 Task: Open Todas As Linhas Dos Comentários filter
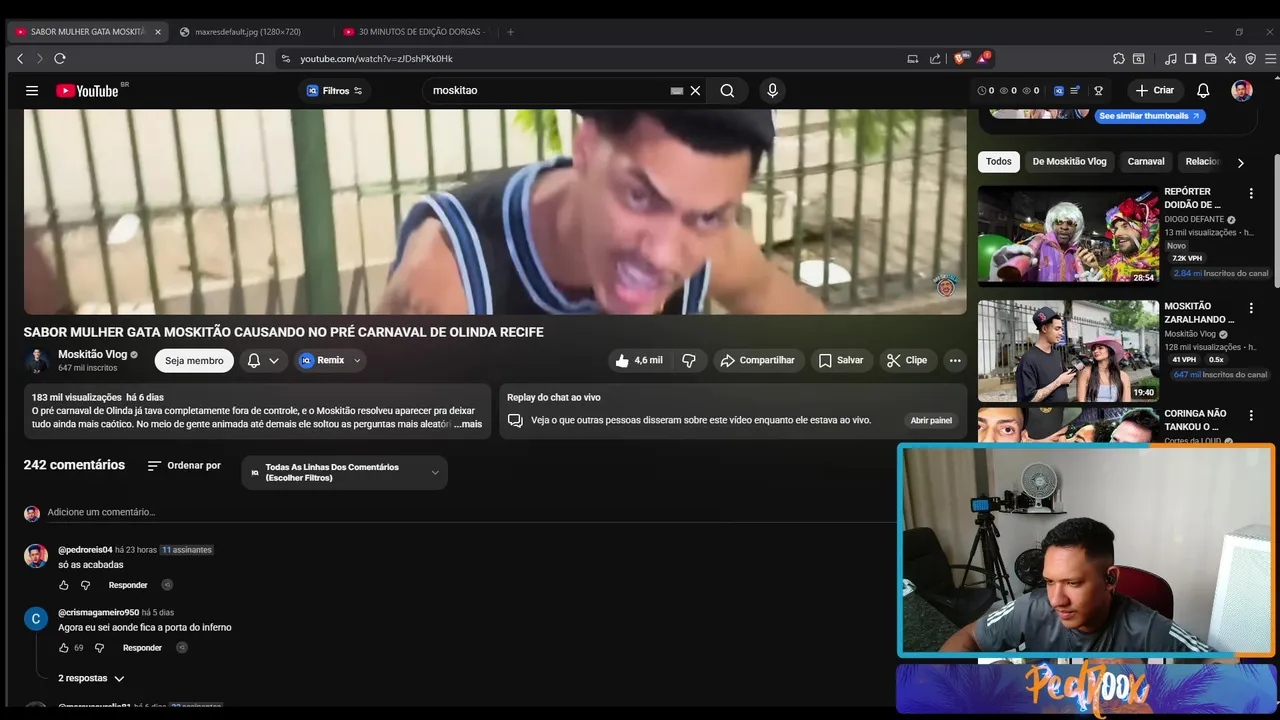point(344,472)
